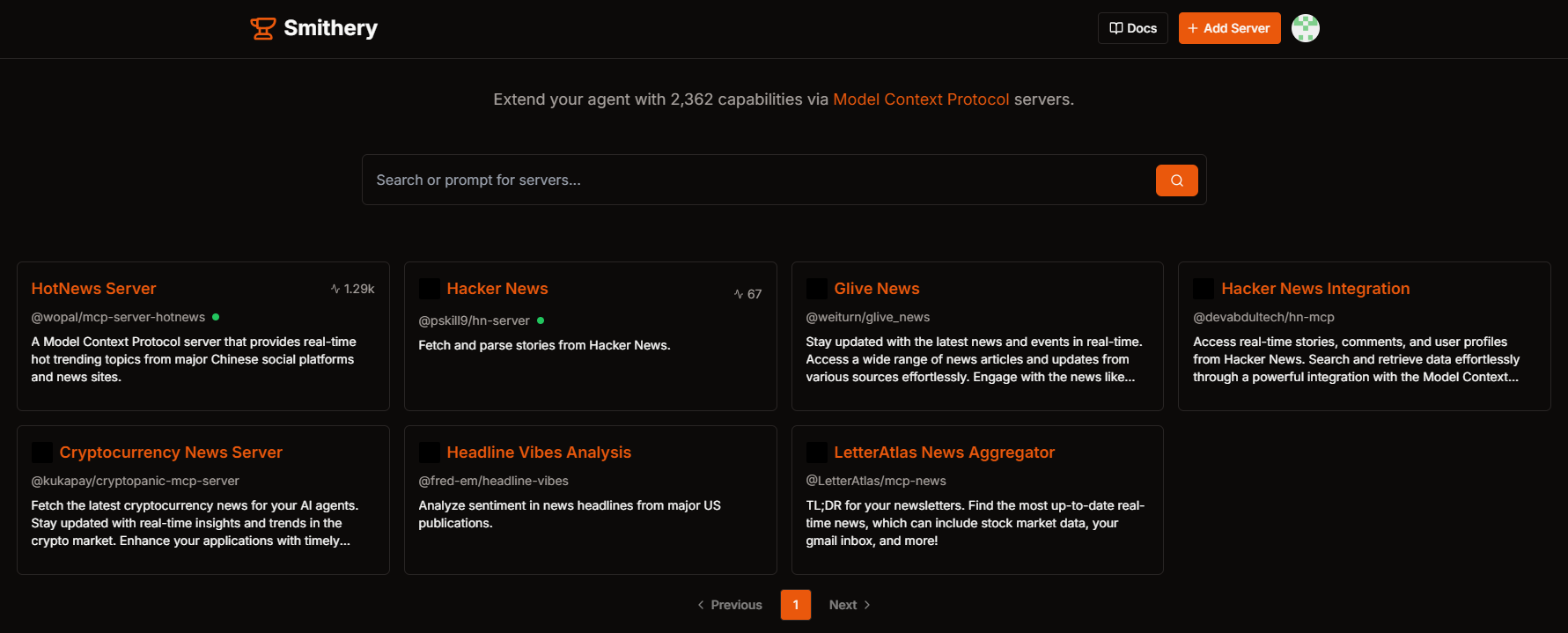1568x633 pixels.
Task: Open LetterAtlas News Aggregator card title
Action: pyautogui.click(x=944, y=453)
